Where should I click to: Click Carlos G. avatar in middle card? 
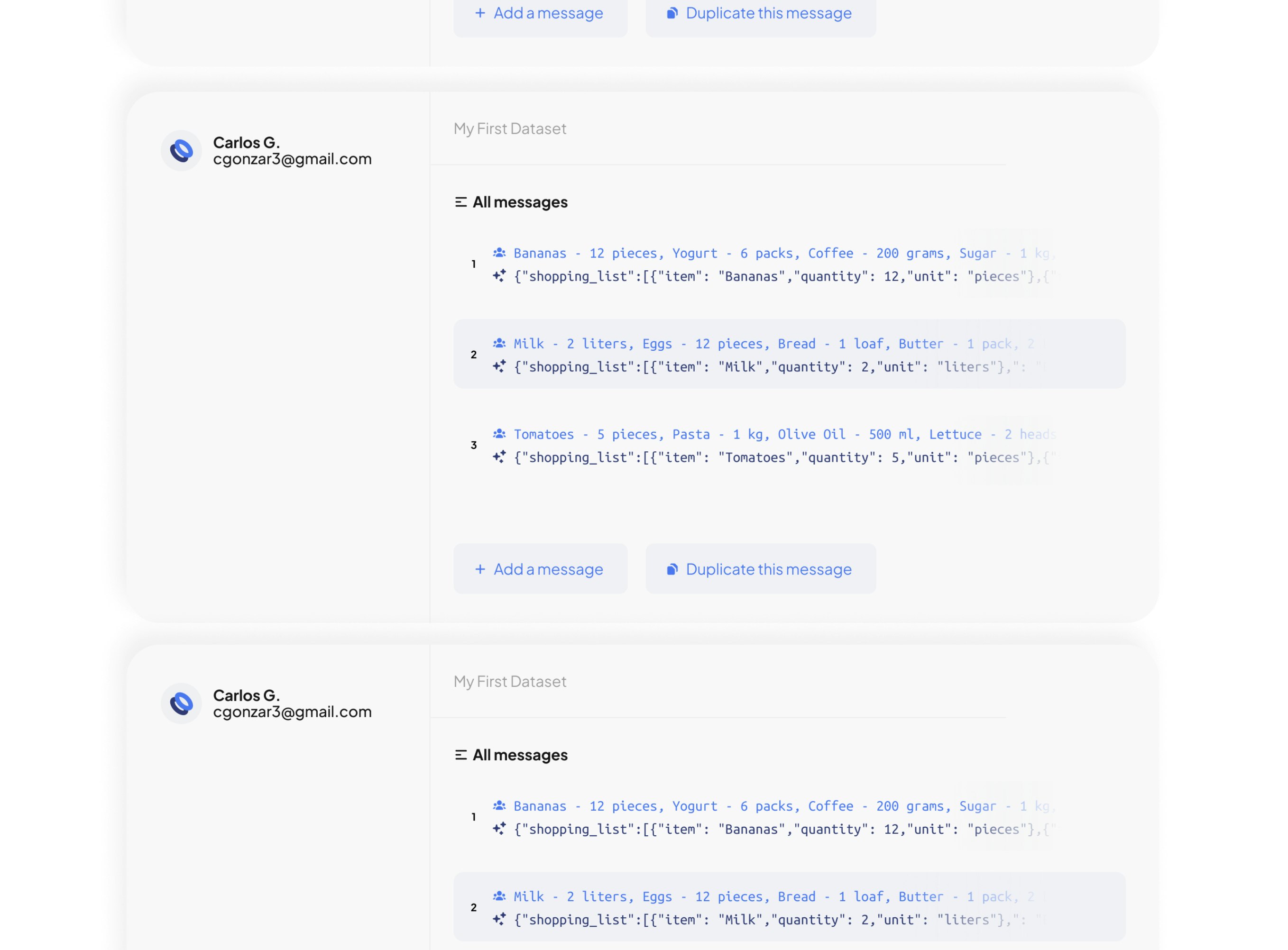[x=181, y=151]
